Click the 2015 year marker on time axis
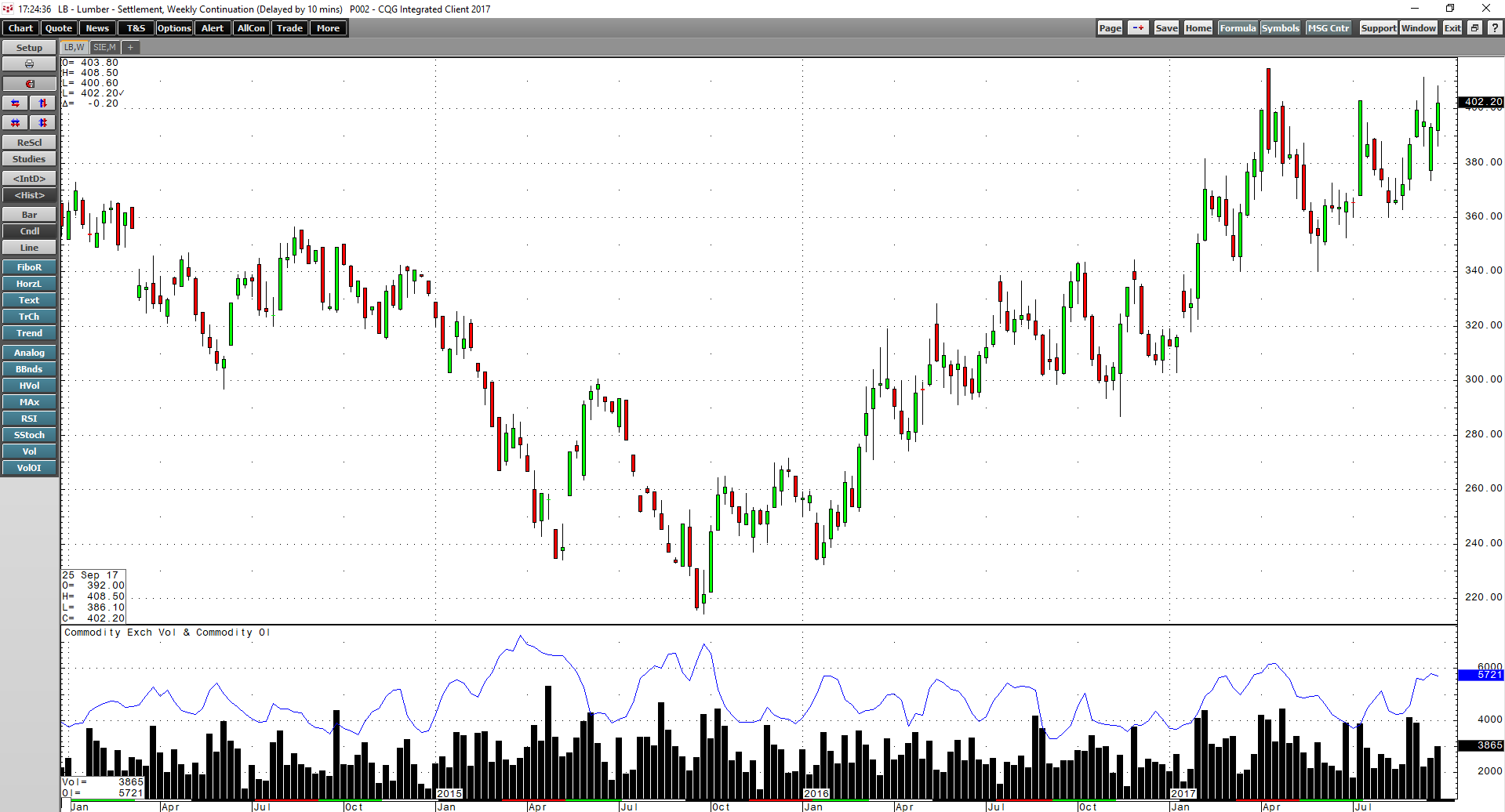 449,794
